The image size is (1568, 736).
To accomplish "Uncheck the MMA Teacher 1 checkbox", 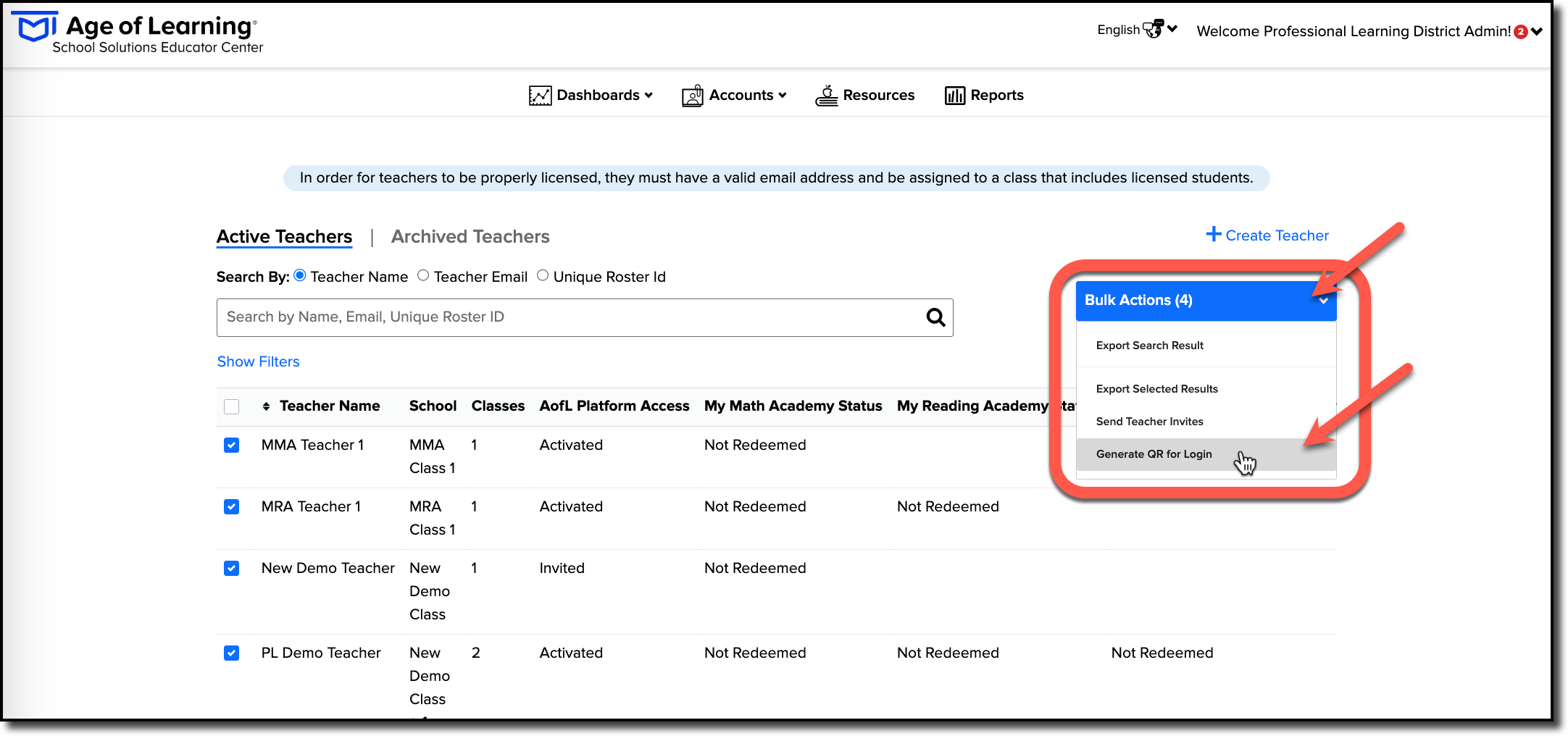I will pyautogui.click(x=232, y=445).
